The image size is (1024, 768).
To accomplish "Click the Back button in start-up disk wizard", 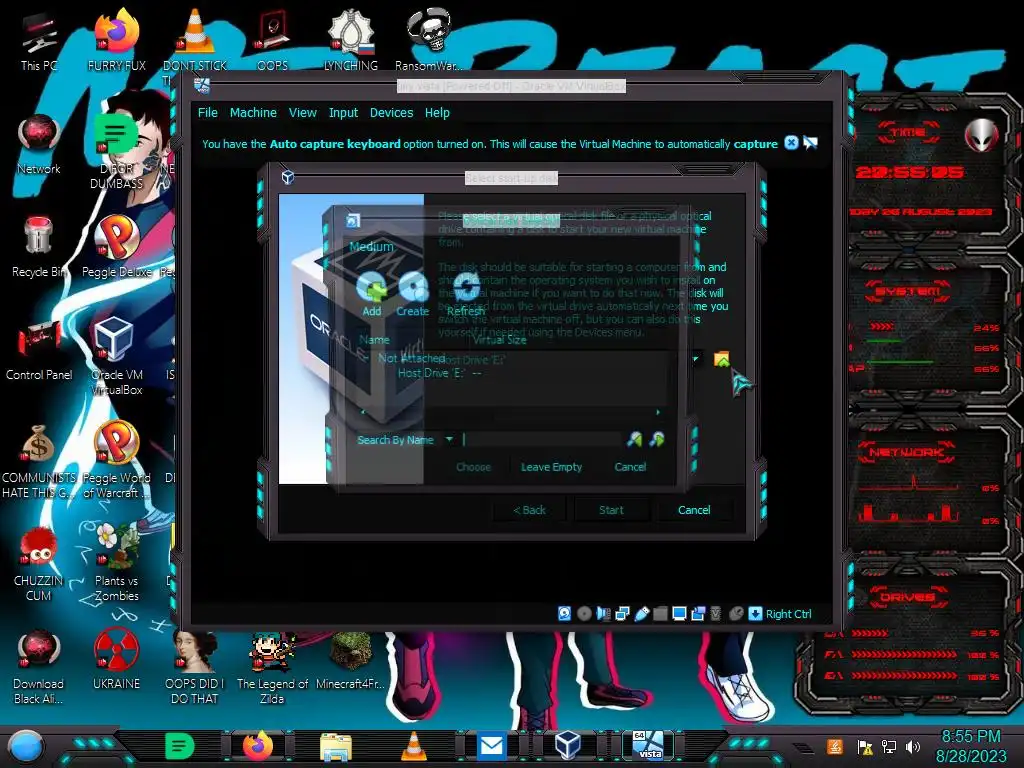I will (x=529, y=510).
